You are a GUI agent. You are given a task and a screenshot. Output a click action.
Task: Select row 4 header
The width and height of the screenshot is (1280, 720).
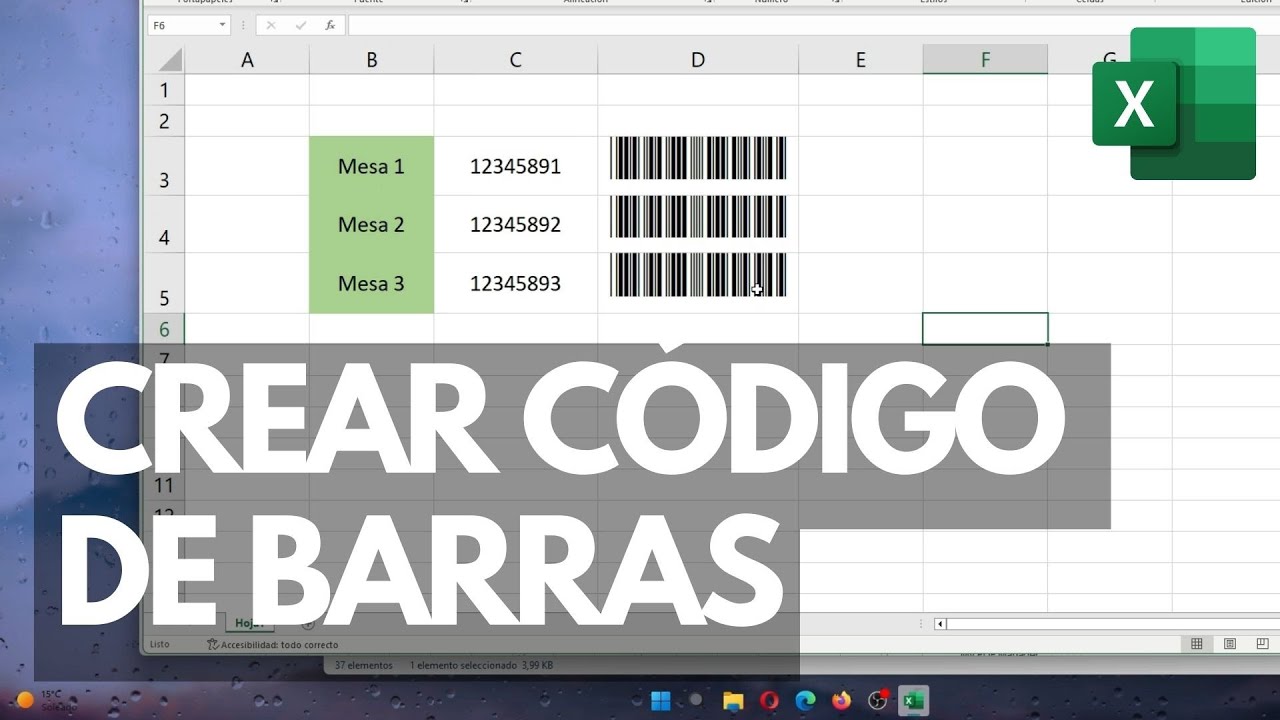click(x=165, y=224)
